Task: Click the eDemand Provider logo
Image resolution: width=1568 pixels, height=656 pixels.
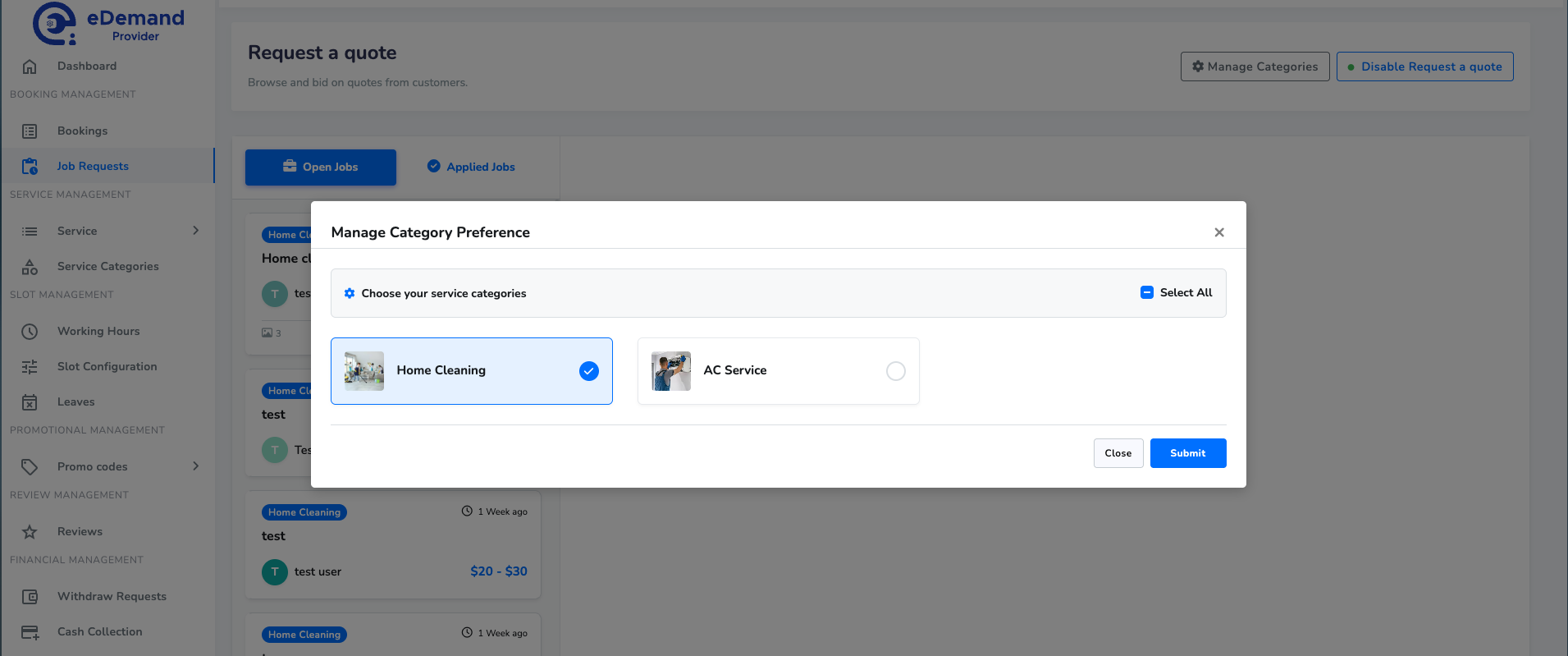Action: (x=108, y=24)
